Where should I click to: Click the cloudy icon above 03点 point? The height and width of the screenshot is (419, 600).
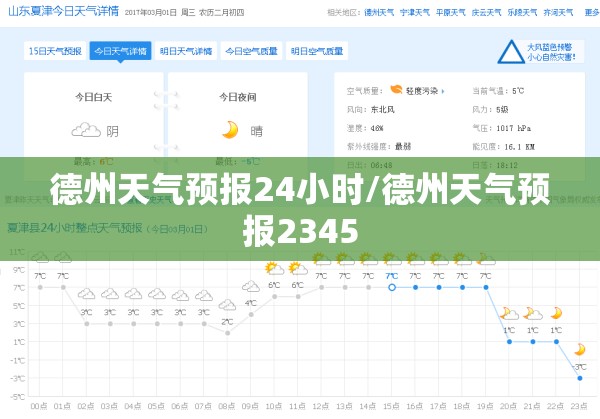click(x=110, y=294)
